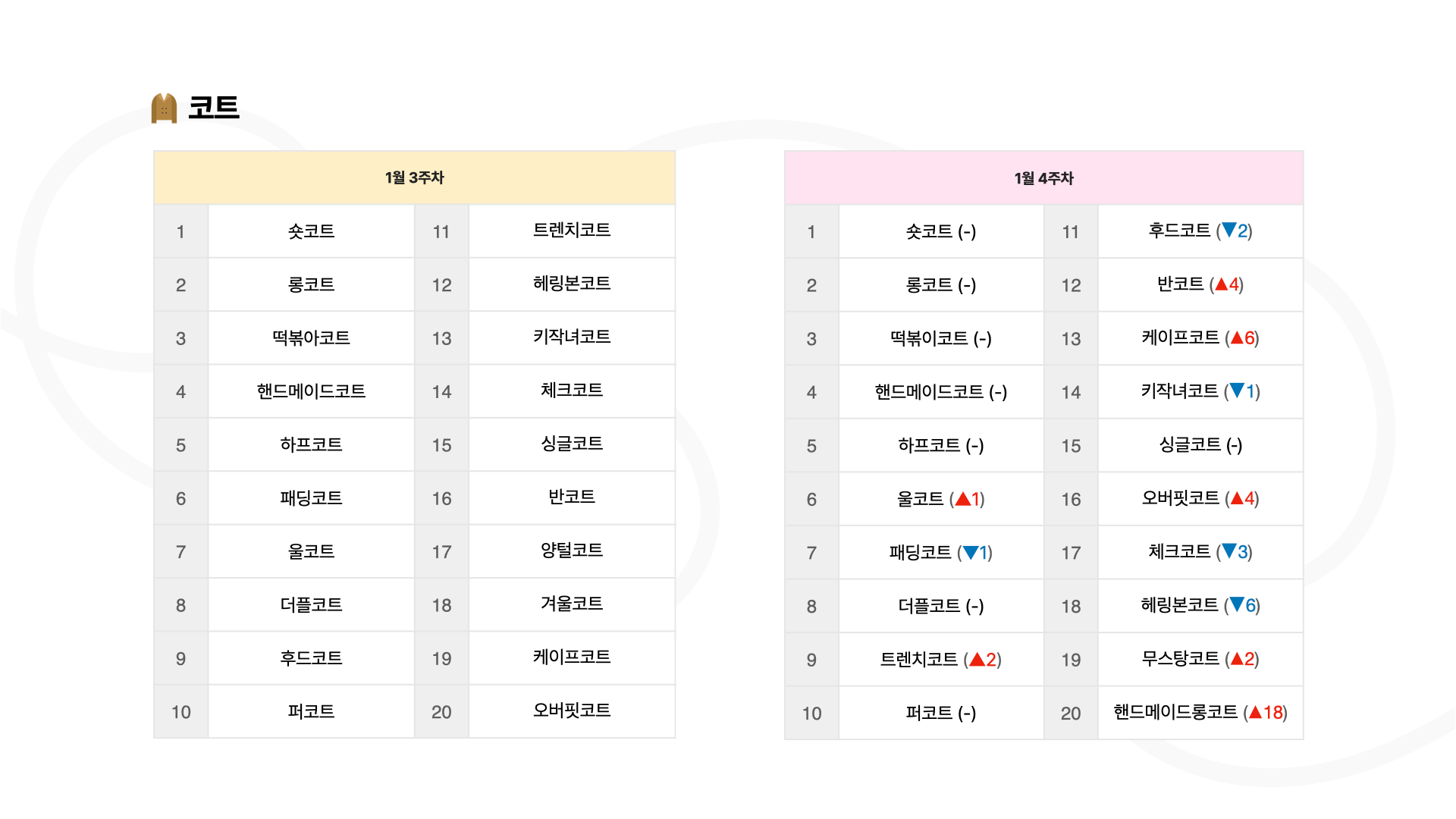
Task: Select the 핸드메이드코트 cell in 3주차 table
Action: click(x=311, y=391)
